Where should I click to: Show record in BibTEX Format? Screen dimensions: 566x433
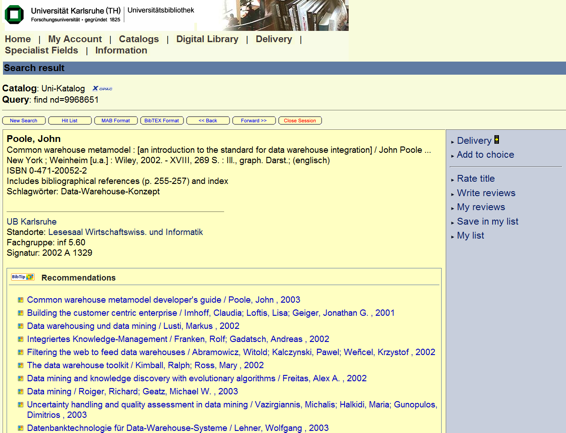click(x=162, y=121)
